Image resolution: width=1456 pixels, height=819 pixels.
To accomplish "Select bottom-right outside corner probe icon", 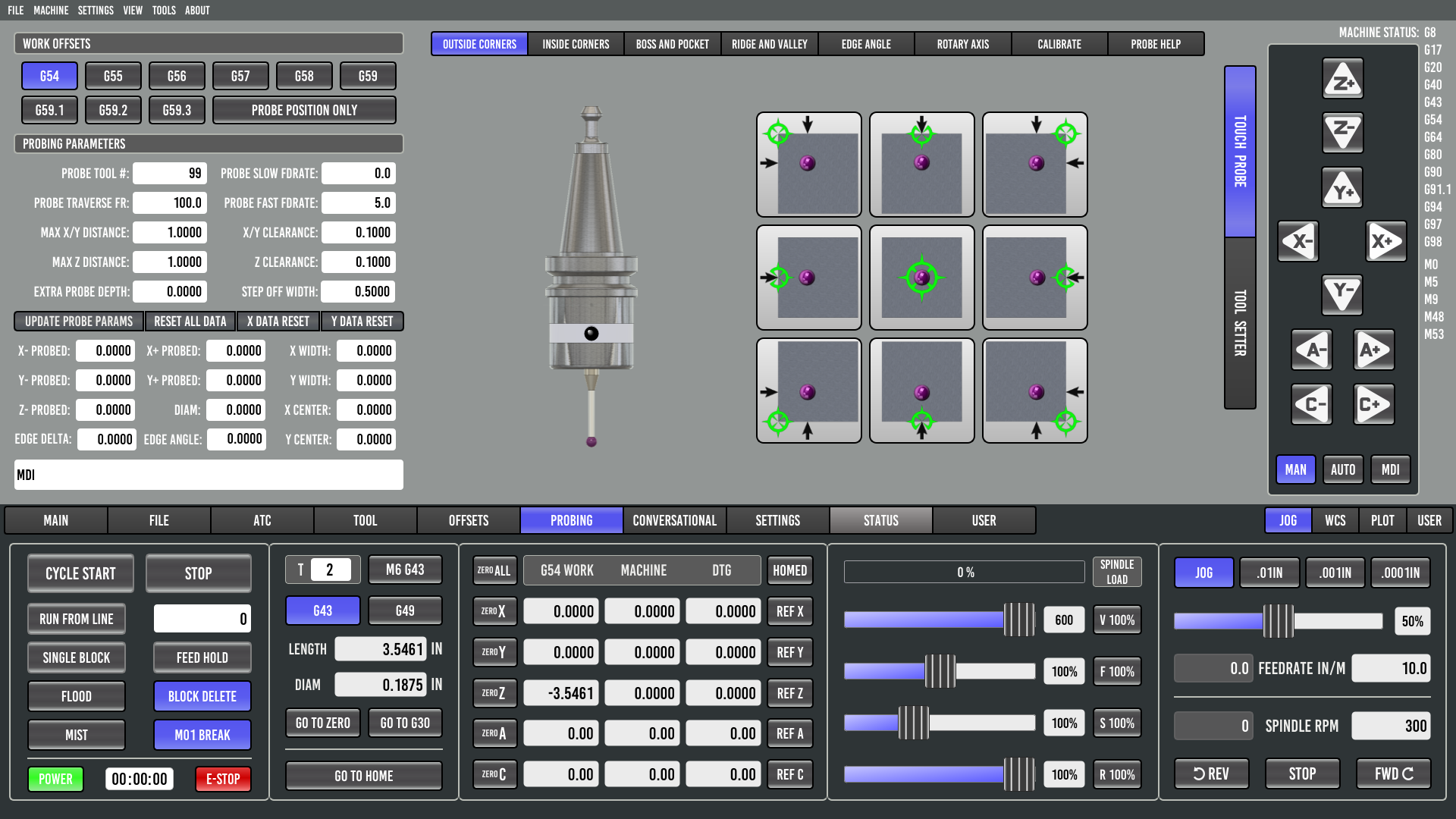I will tap(1034, 391).
